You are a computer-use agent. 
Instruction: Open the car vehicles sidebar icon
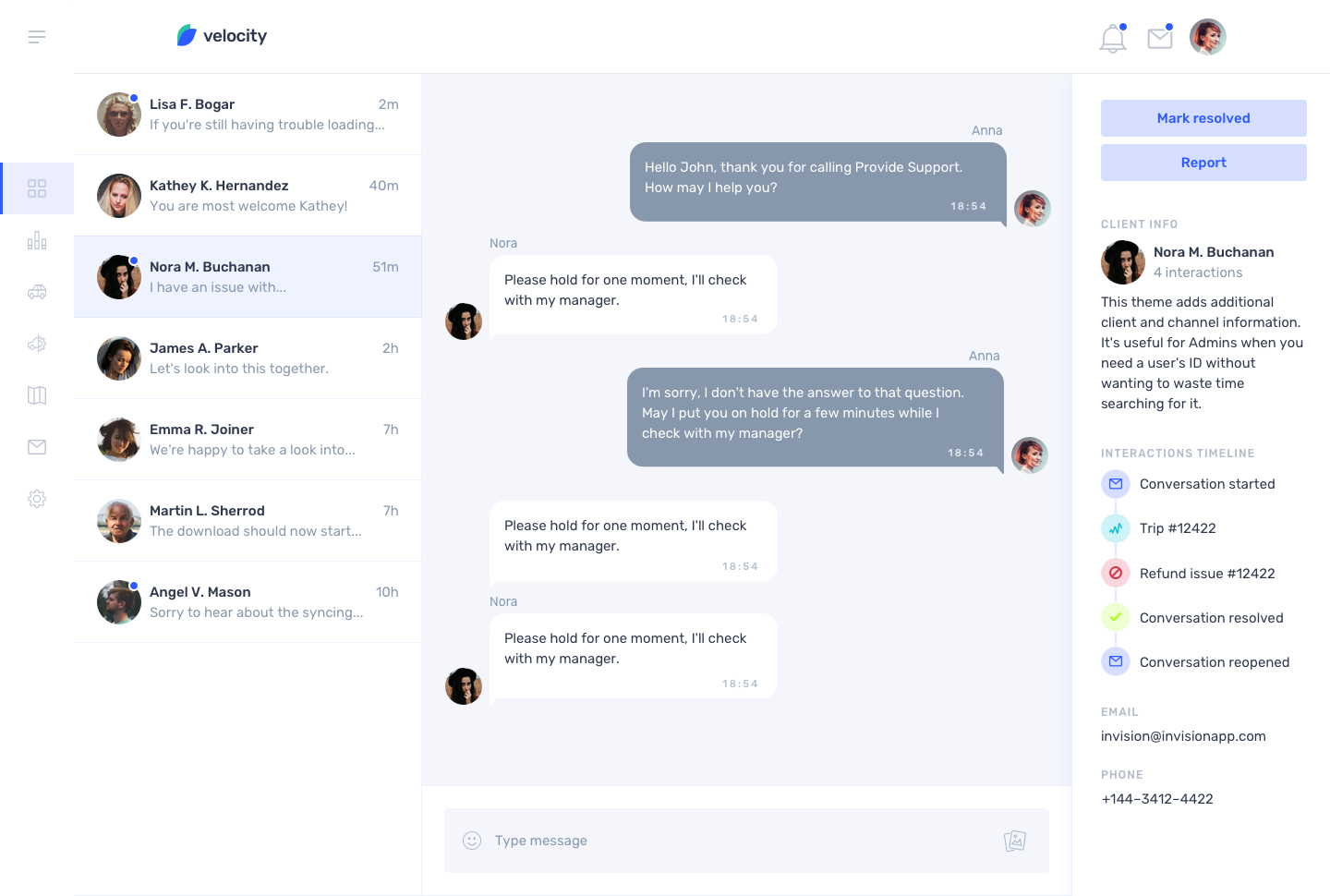click(37, 292)
